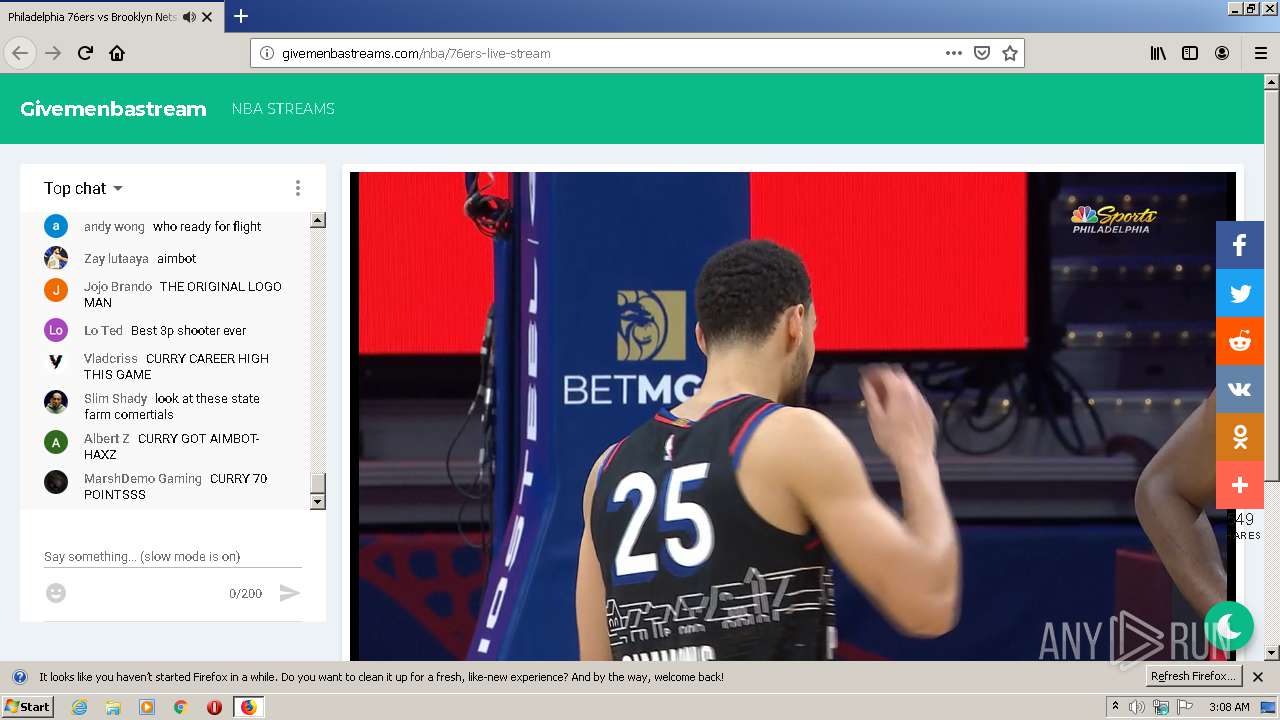The height and width of the screenshot is (720, 1280).
Task: Open more share options plus button
Action: click(1240, 485)
